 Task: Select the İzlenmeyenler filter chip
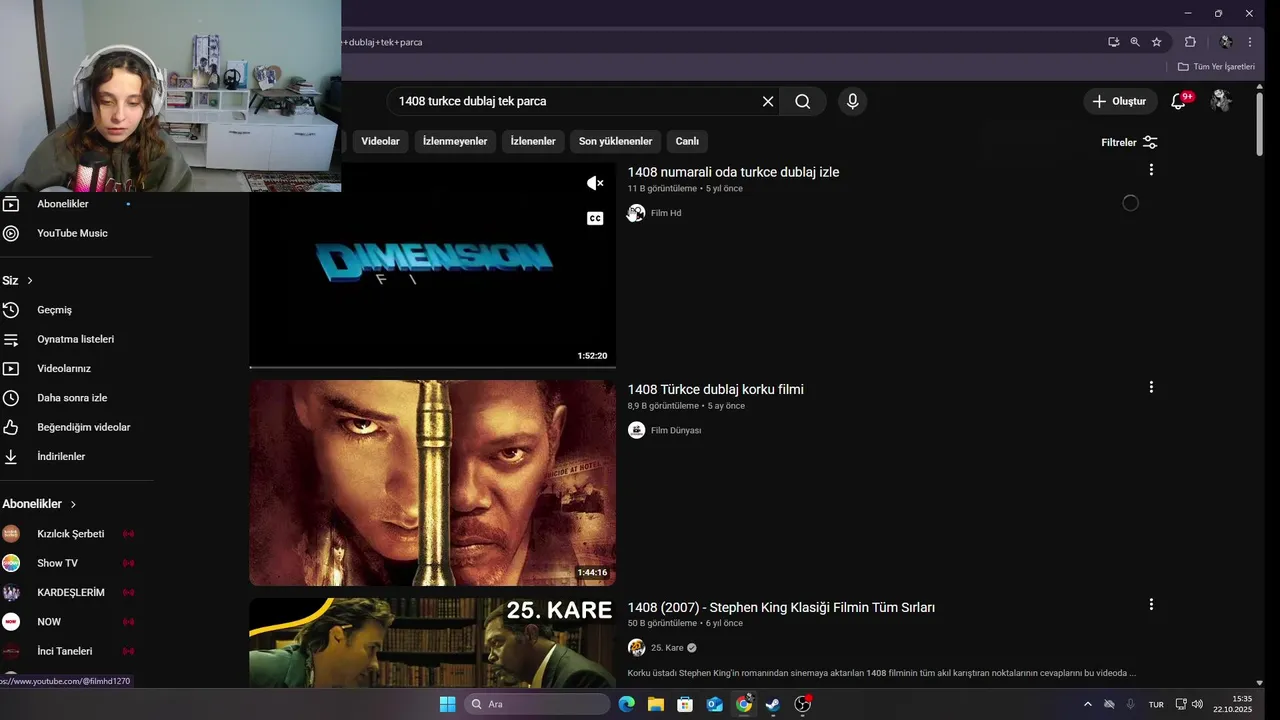tap(455, 141)
